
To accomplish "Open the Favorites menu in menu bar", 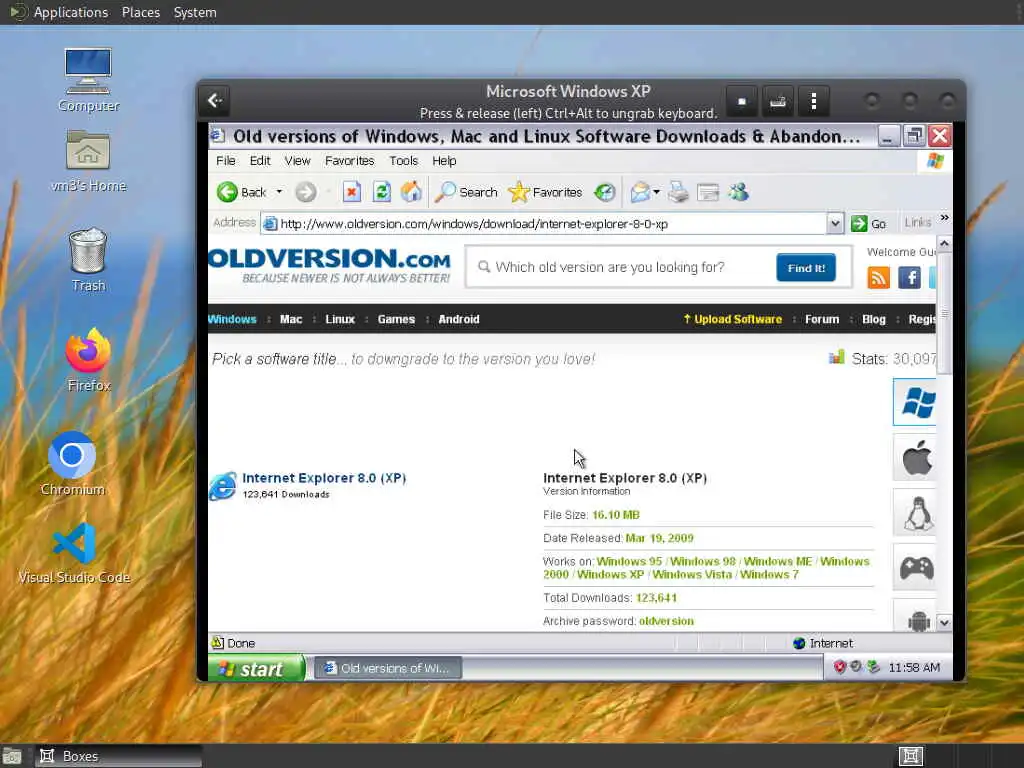I will 349,161.
